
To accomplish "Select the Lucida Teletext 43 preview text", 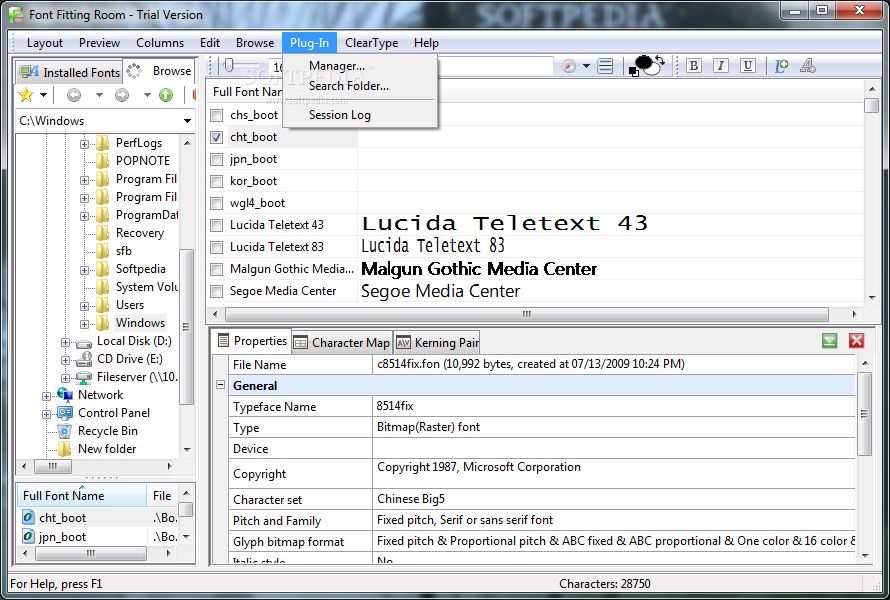I will pos(505,224).
